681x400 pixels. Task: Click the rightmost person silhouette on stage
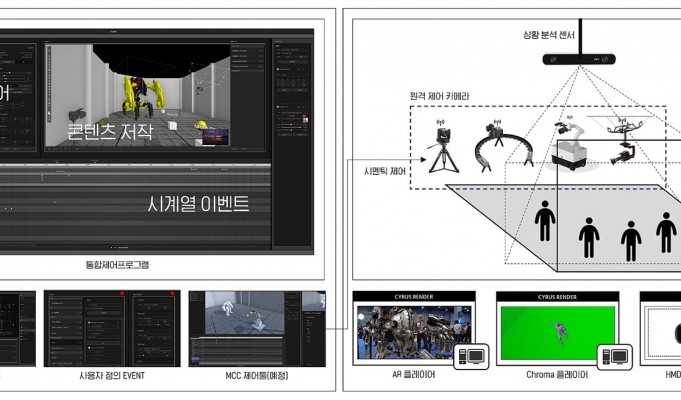point(666,232)
